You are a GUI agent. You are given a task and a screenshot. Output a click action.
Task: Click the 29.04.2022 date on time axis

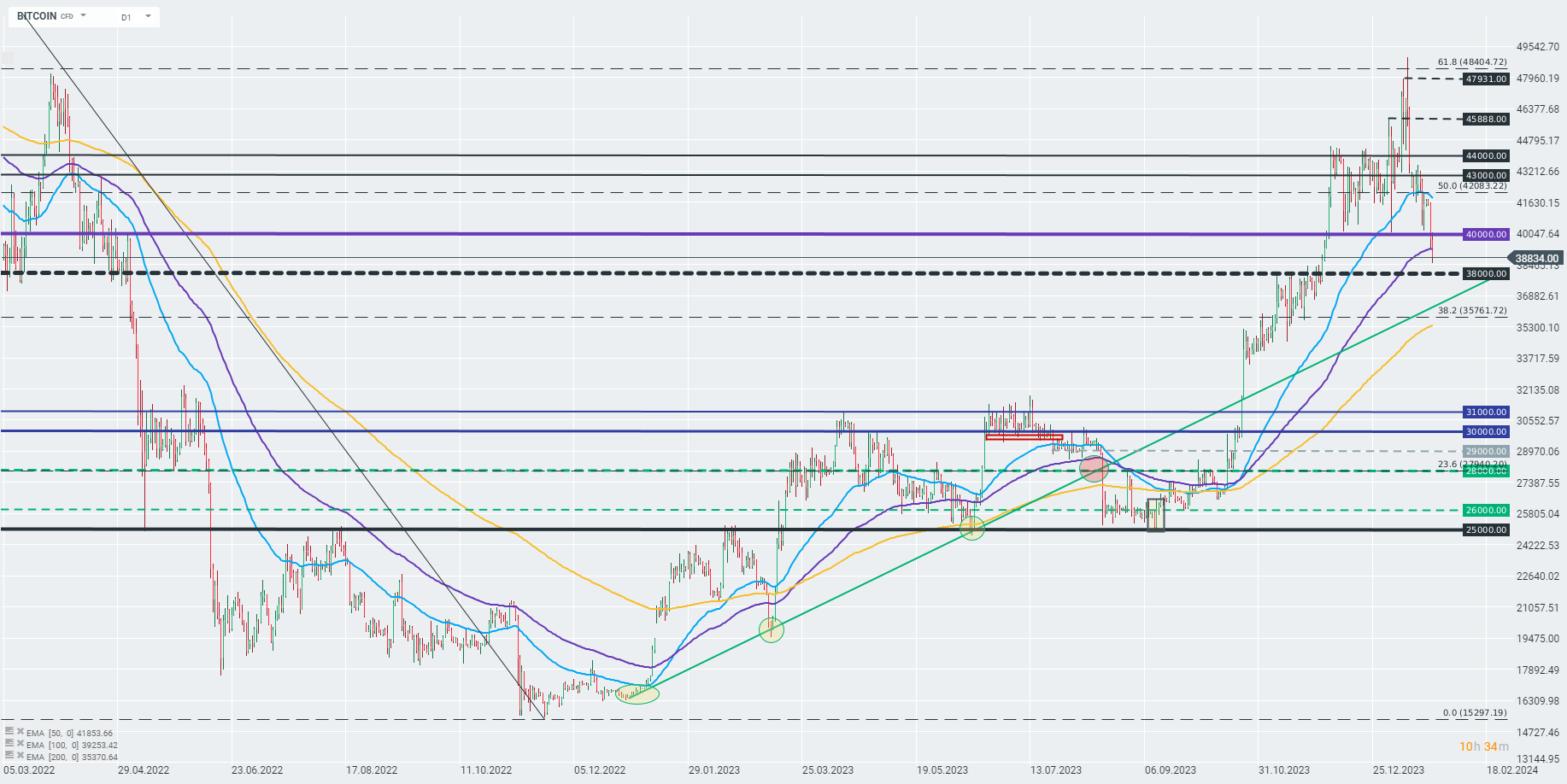tap(144, 769)
